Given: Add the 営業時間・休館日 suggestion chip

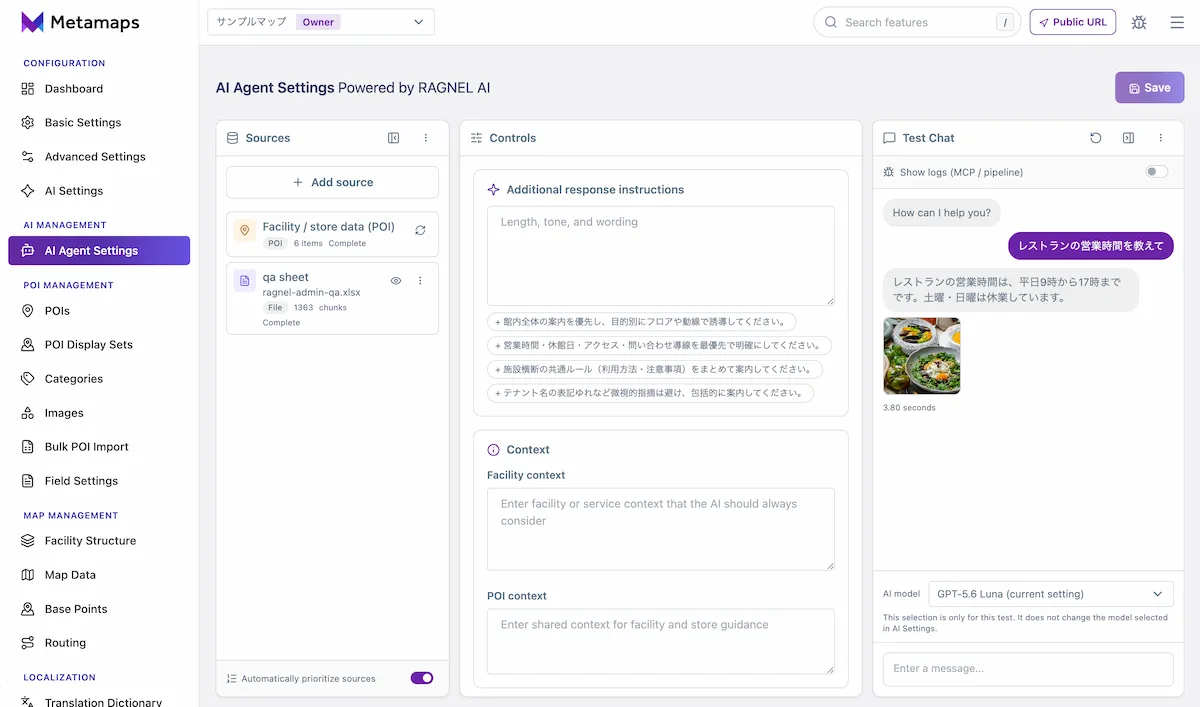Looking at the screenshot, I should click(x=659, y=346).
